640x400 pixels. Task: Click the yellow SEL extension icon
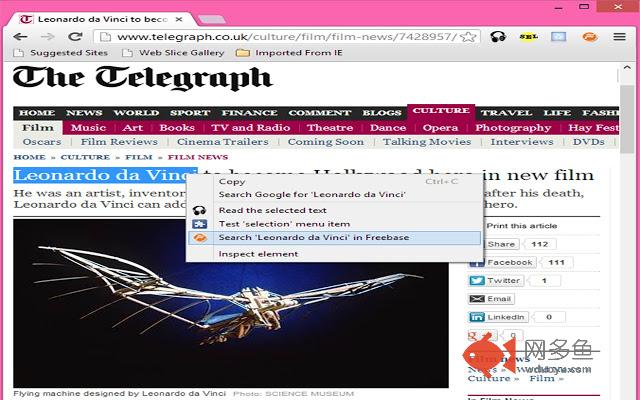528,37
